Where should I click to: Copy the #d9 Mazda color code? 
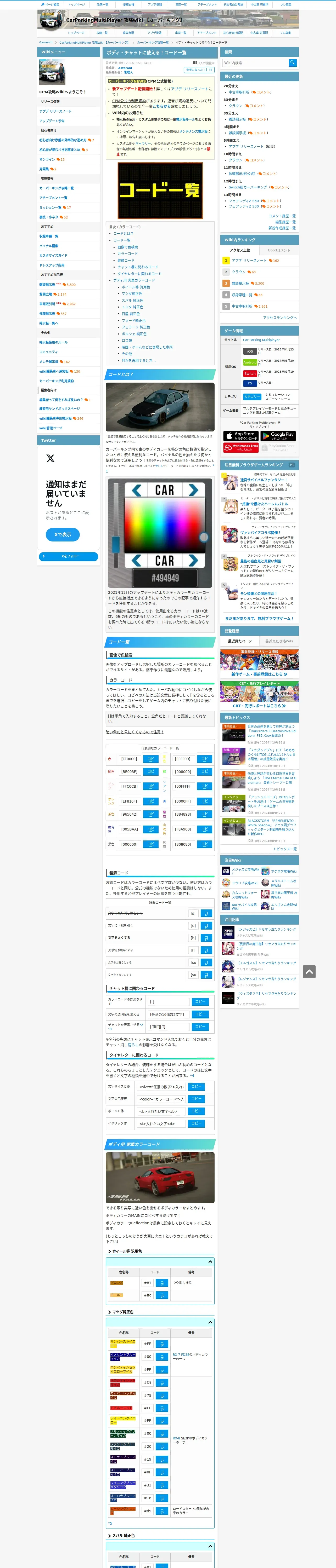(x=162, y=1511)
